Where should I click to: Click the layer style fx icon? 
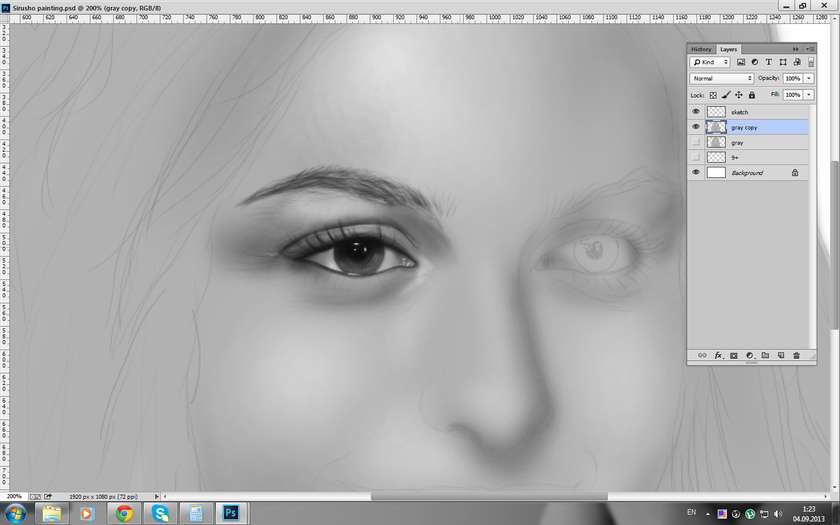[718, 355]
